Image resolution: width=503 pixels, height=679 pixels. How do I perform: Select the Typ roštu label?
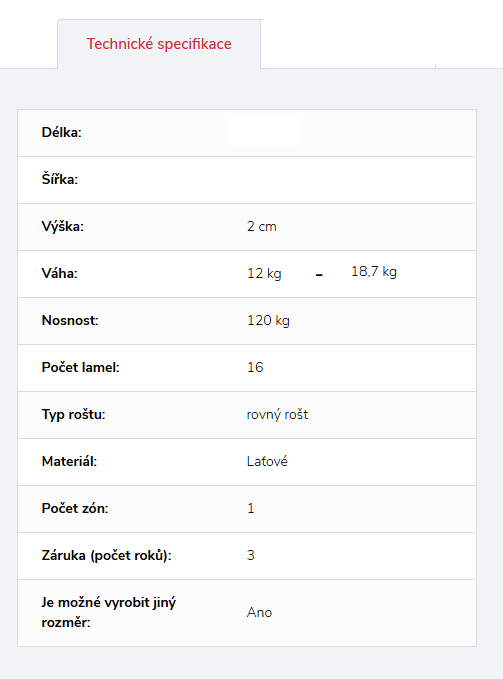(x=74, y=415)
